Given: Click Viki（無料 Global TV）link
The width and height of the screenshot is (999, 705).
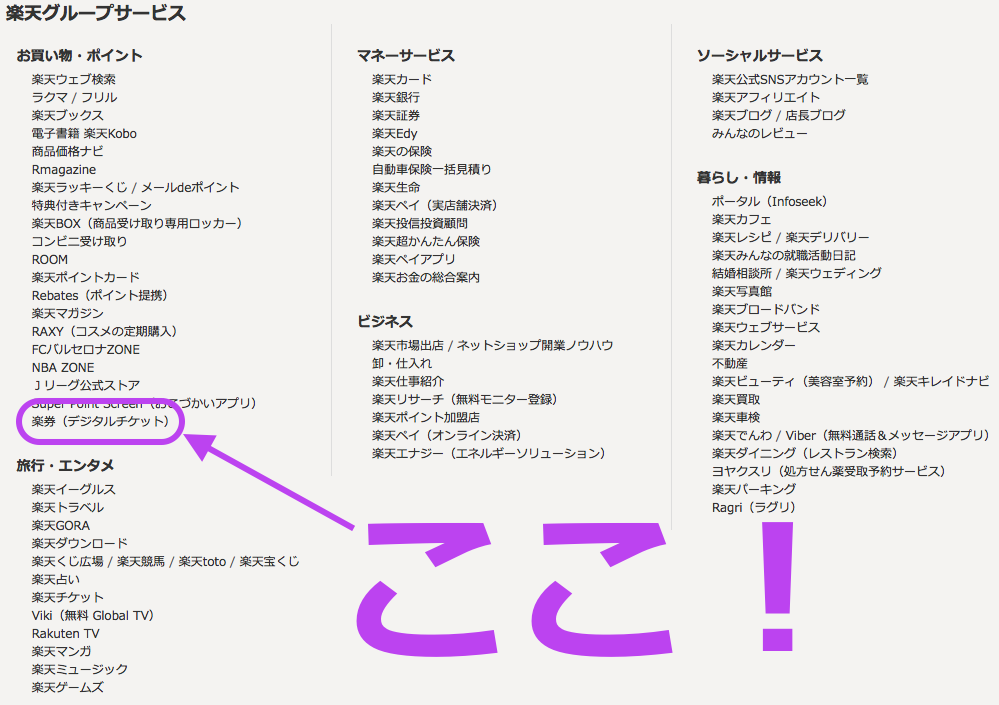Looking at the screenshot, I should point(93,616).
